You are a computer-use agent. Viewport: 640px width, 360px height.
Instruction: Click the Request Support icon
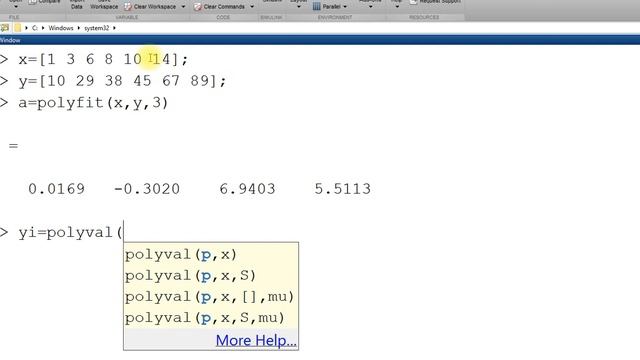[413, 2]
